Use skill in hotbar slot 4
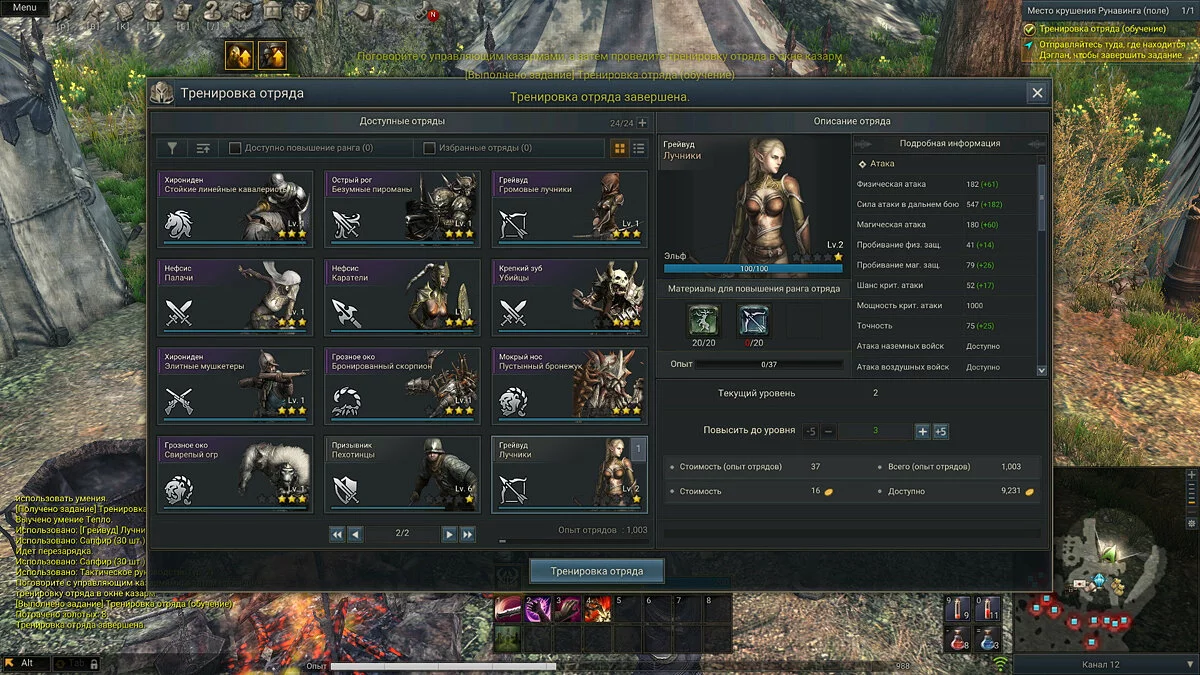Viewport: 1200px width, 675px height. 598,608
